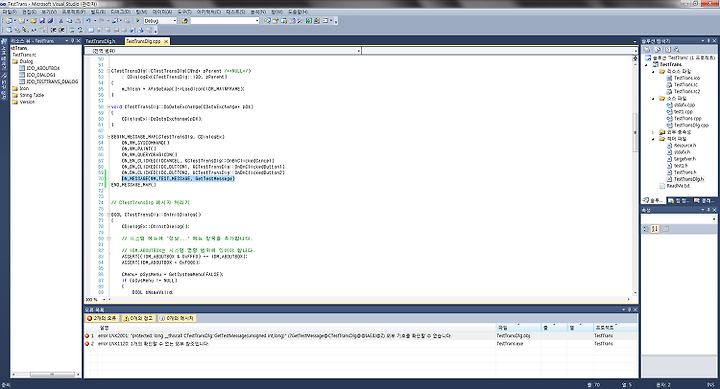Pin the resource view panel with the pushpin icon
720x389 pixels.
coord(72,41)
